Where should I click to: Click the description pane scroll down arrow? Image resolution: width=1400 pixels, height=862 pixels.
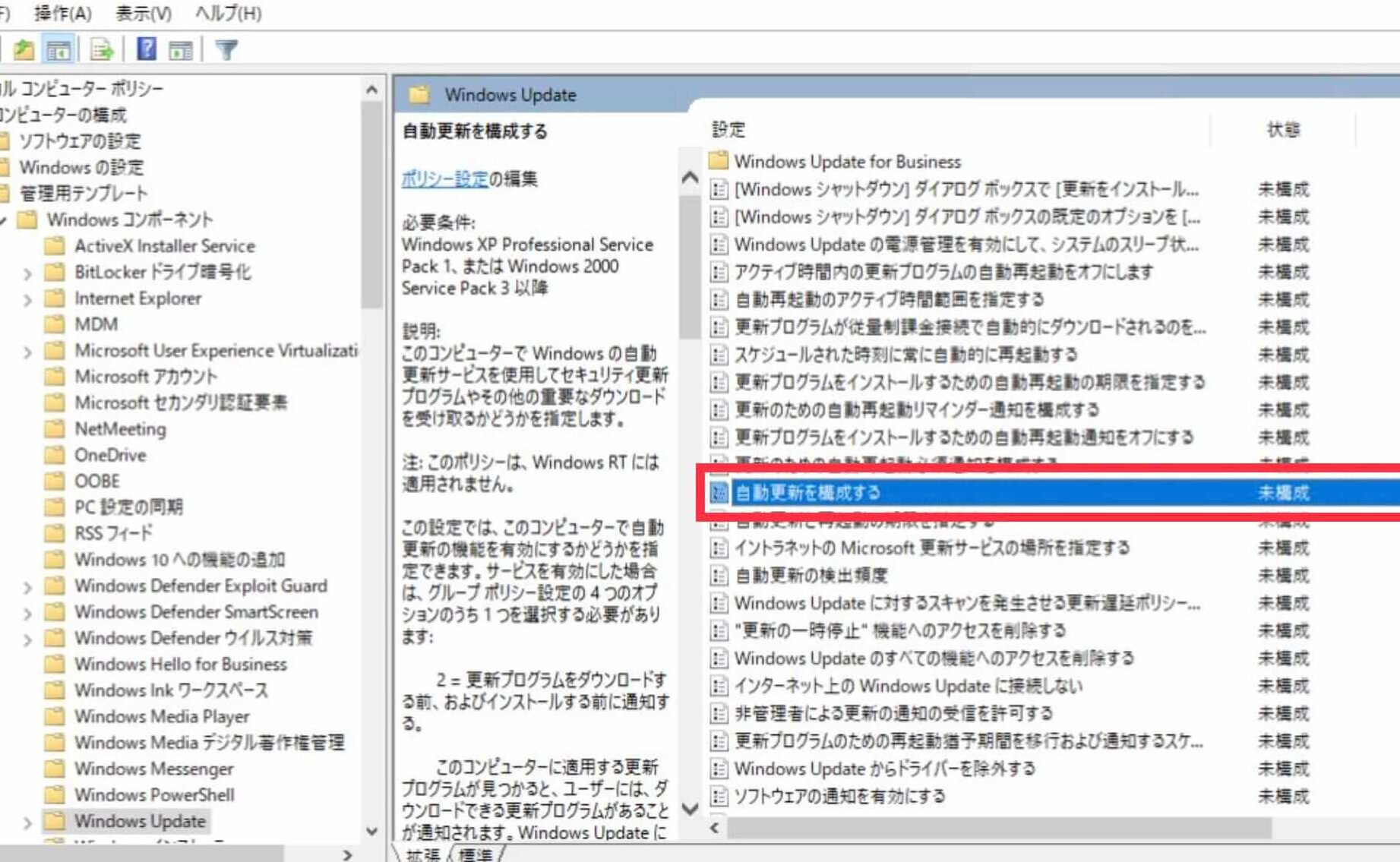coord(690,809)
